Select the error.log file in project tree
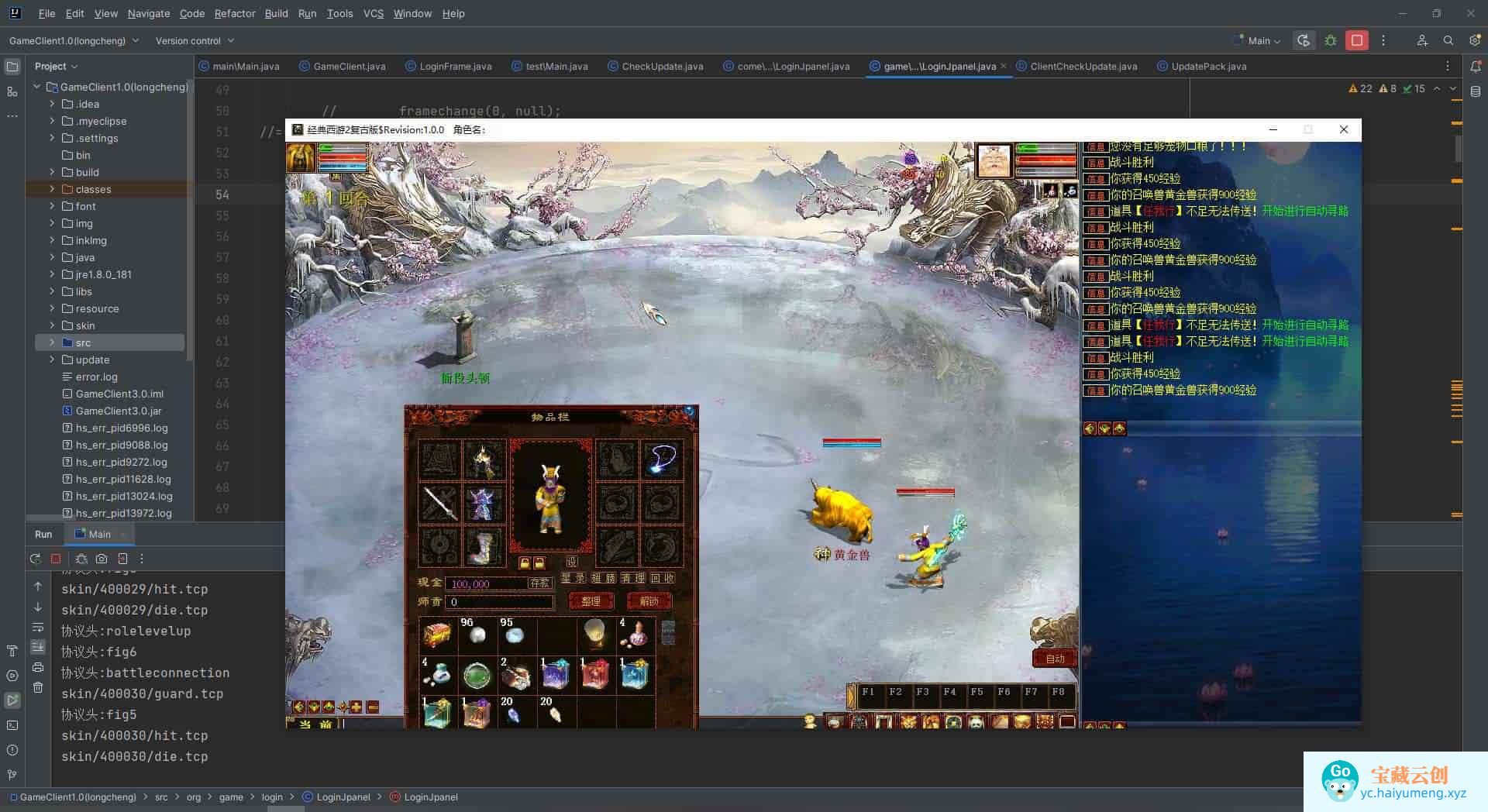 pyautogui.click(x=96, y=377)
